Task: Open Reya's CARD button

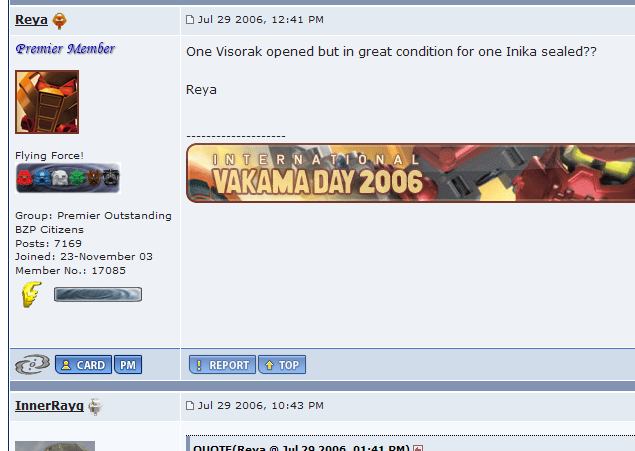Action: [83, 365]
